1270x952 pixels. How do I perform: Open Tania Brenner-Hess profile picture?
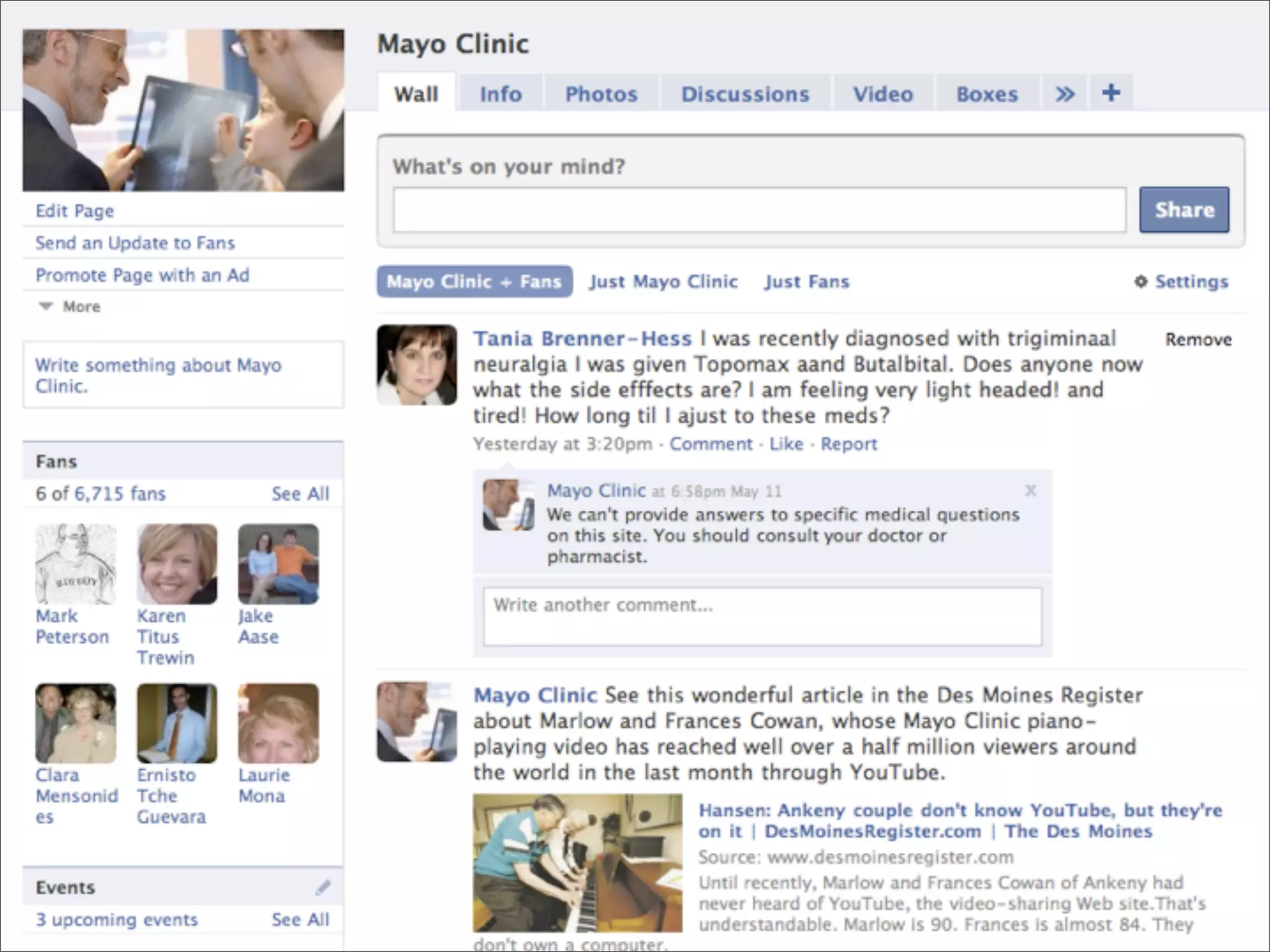(417, 365)
